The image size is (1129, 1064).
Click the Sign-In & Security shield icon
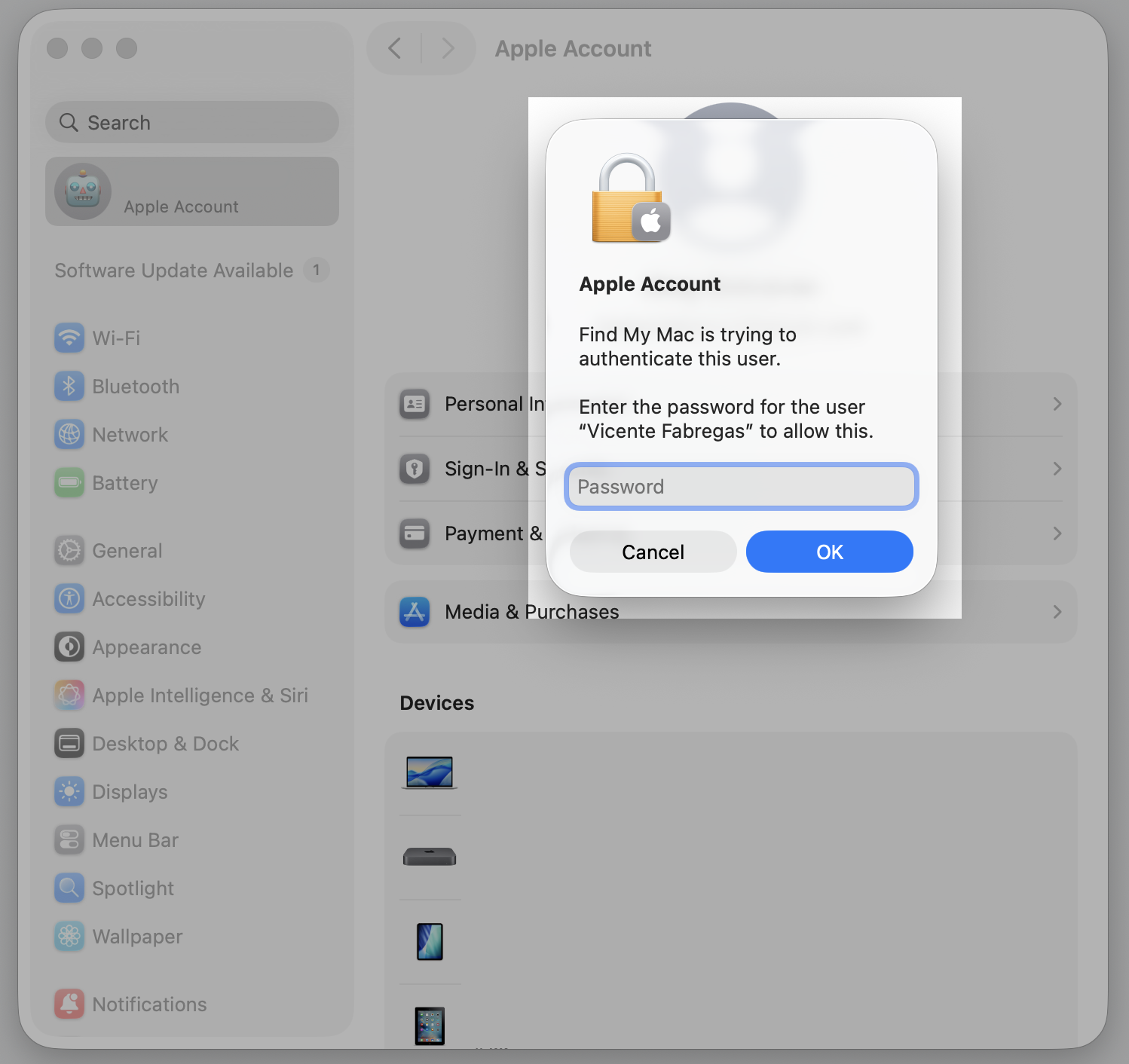coord(415,469)
